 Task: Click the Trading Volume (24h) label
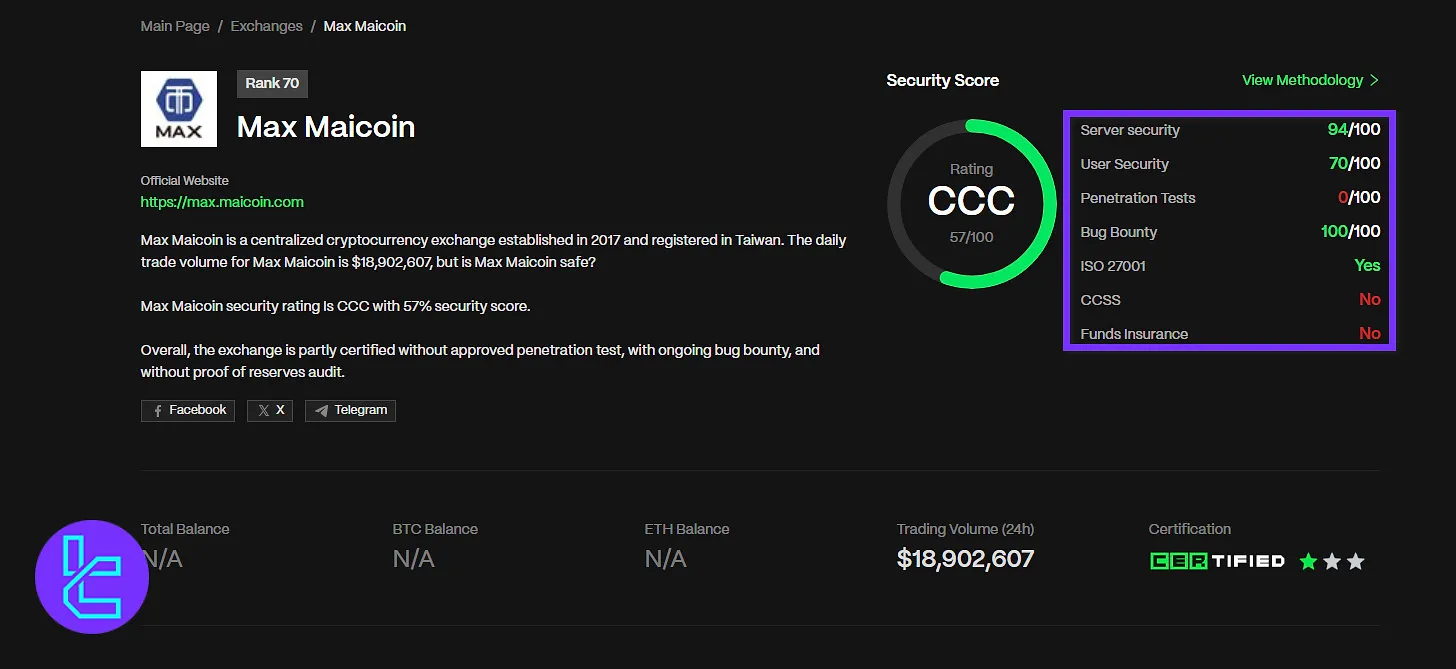click(x=966, y=529)
